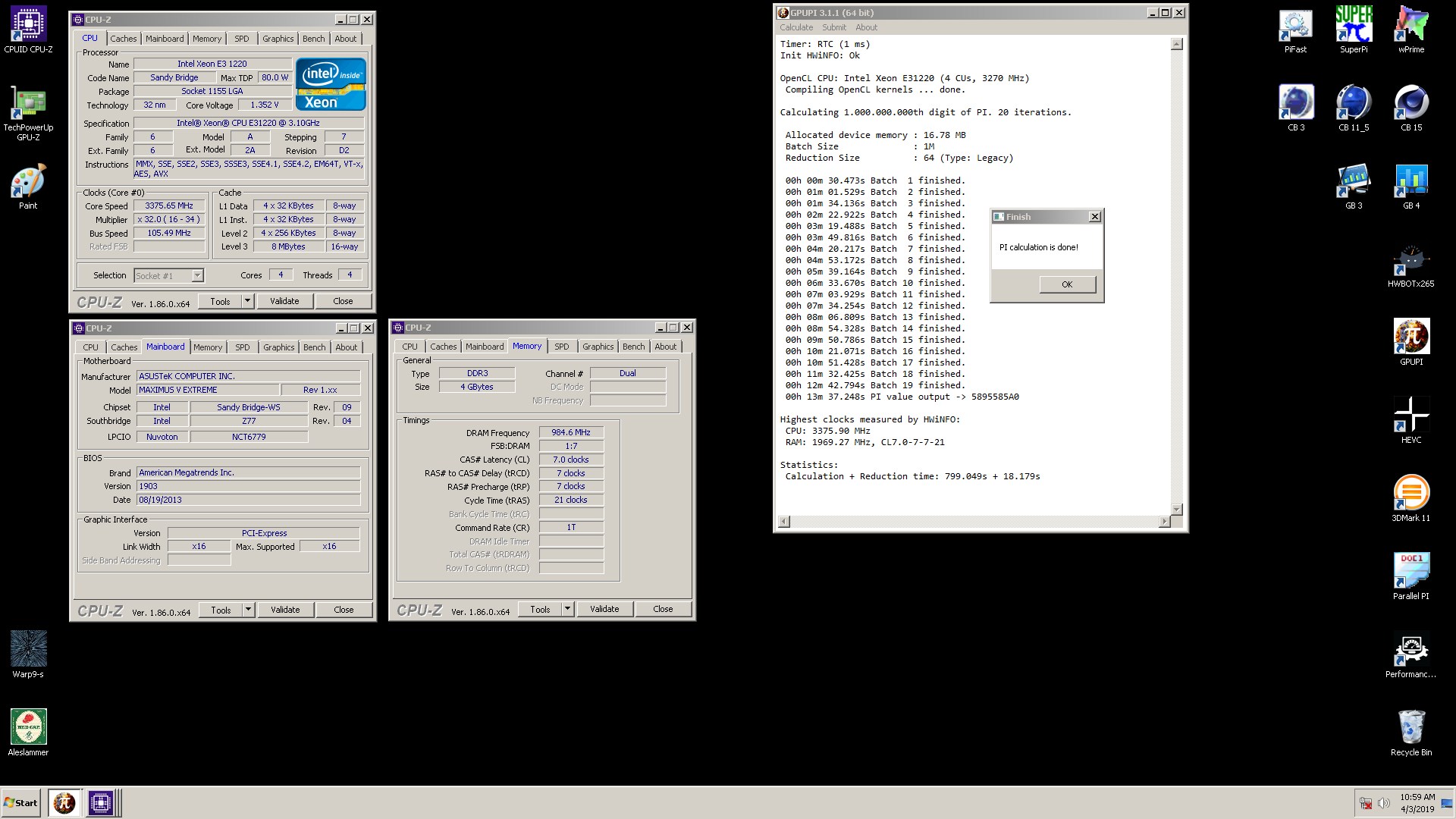Launch CB 11_5 Cinebench shortcut
Screen dimensions: 1456x819
[1354, 108]
